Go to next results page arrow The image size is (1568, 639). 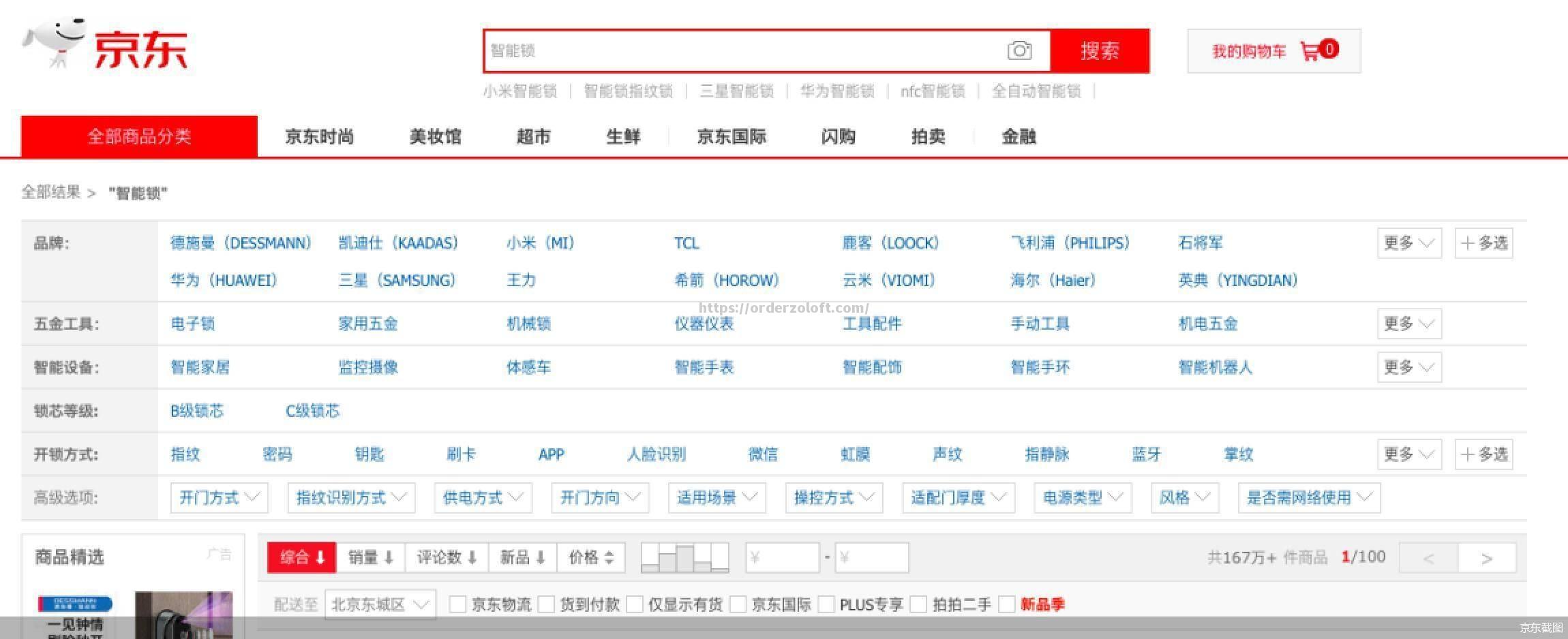pyautogui.click(x=1487, y=558)
